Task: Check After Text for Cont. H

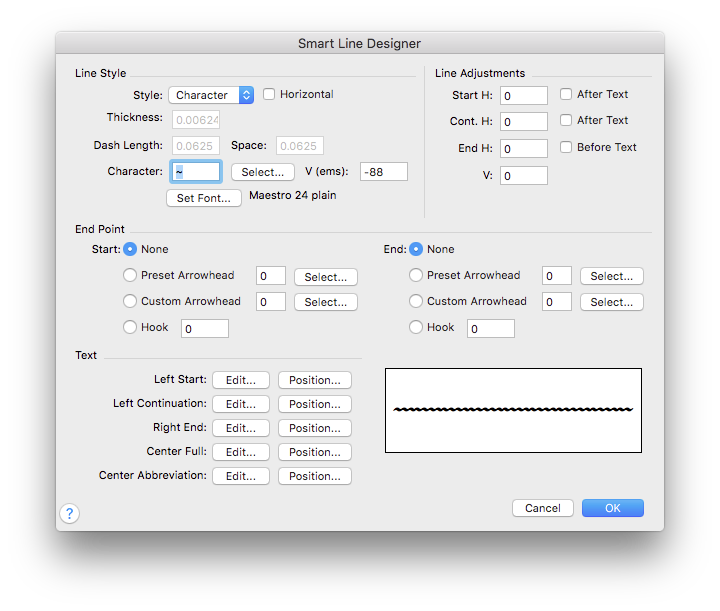Action: point(566,120)
